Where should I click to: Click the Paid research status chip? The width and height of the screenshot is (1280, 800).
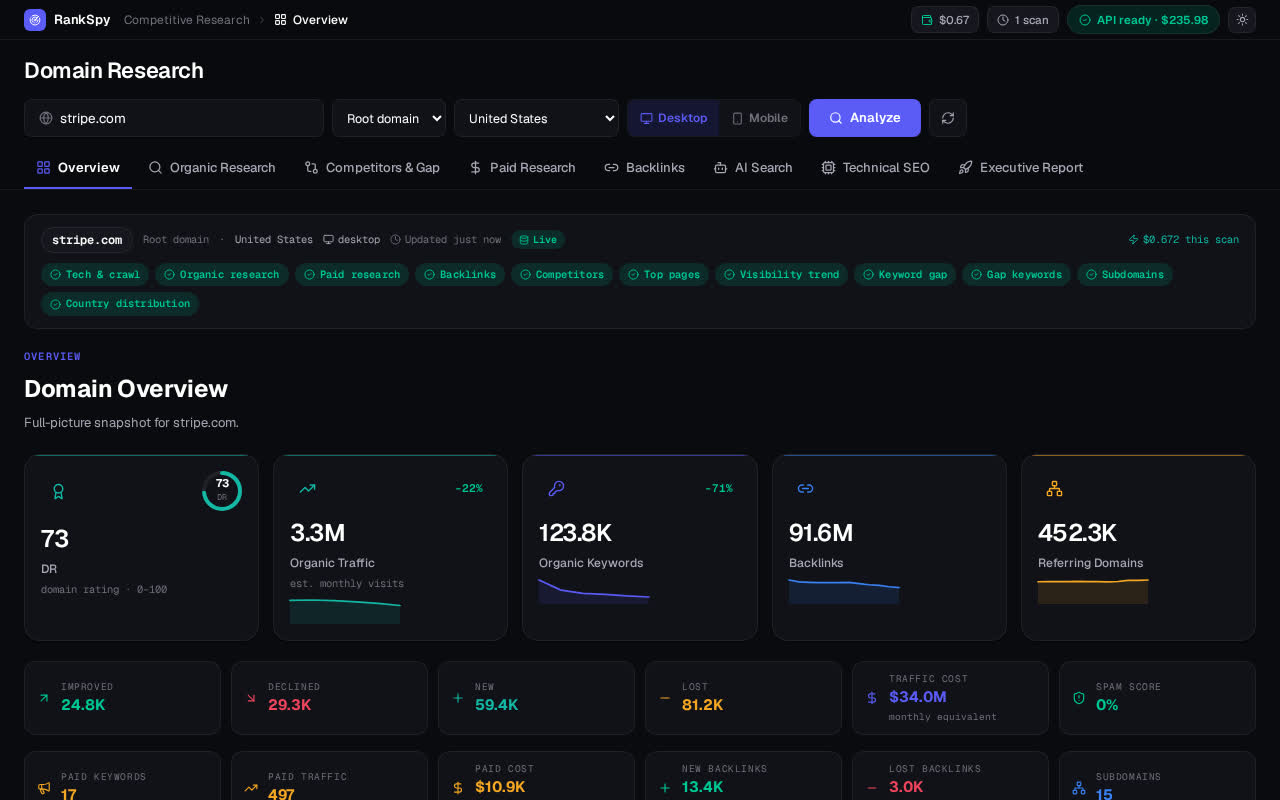pos(352,274)
